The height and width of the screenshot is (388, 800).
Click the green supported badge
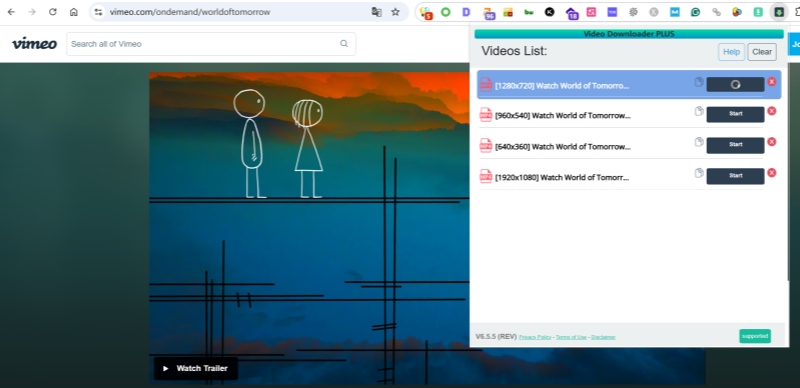pyautogui.click(x=755, y=336)
